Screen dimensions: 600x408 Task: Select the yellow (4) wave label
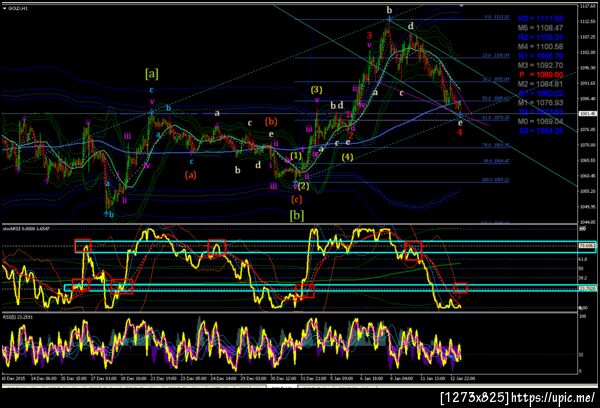coord(347,157)
